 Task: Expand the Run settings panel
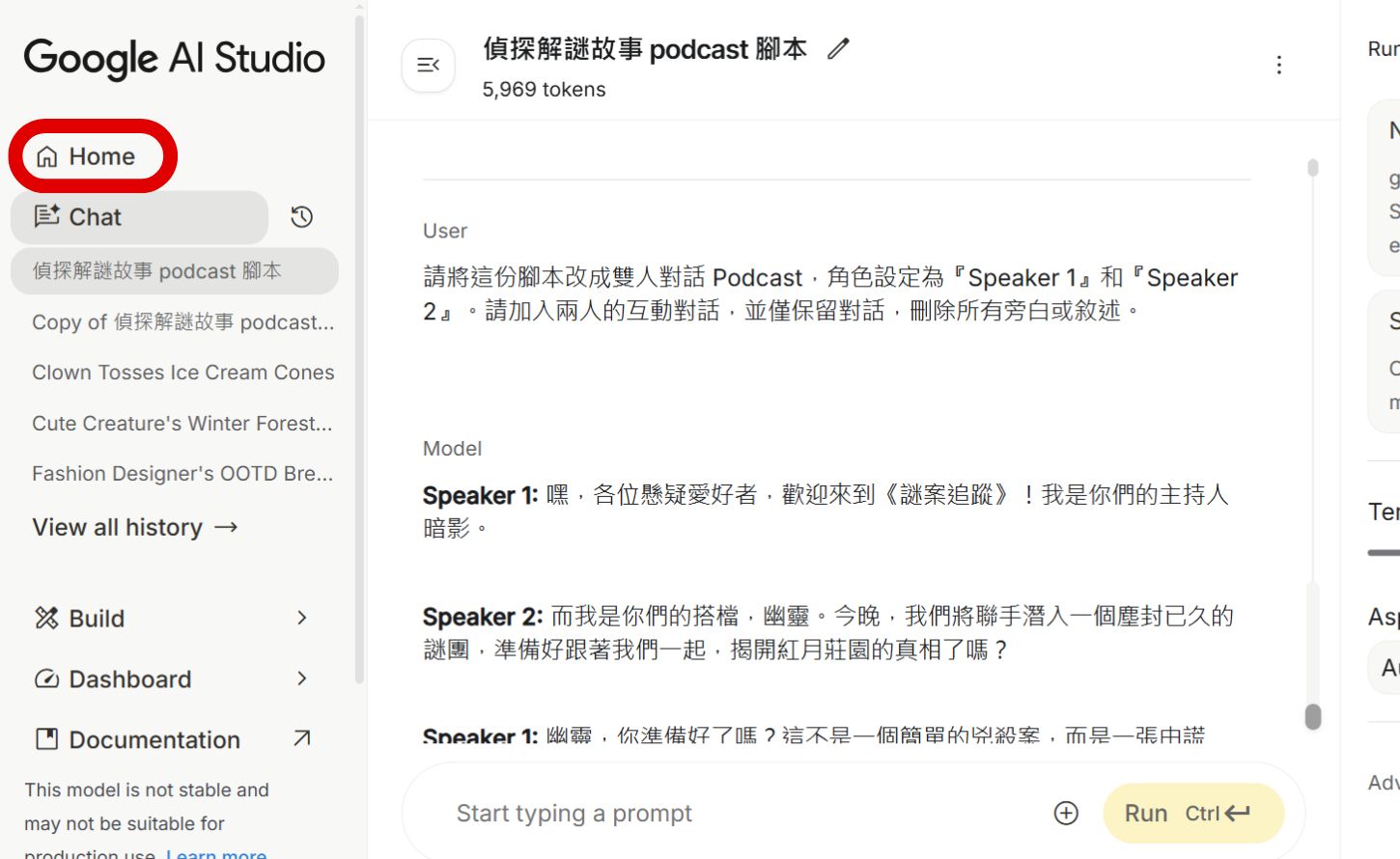(x=1383, y=48)
